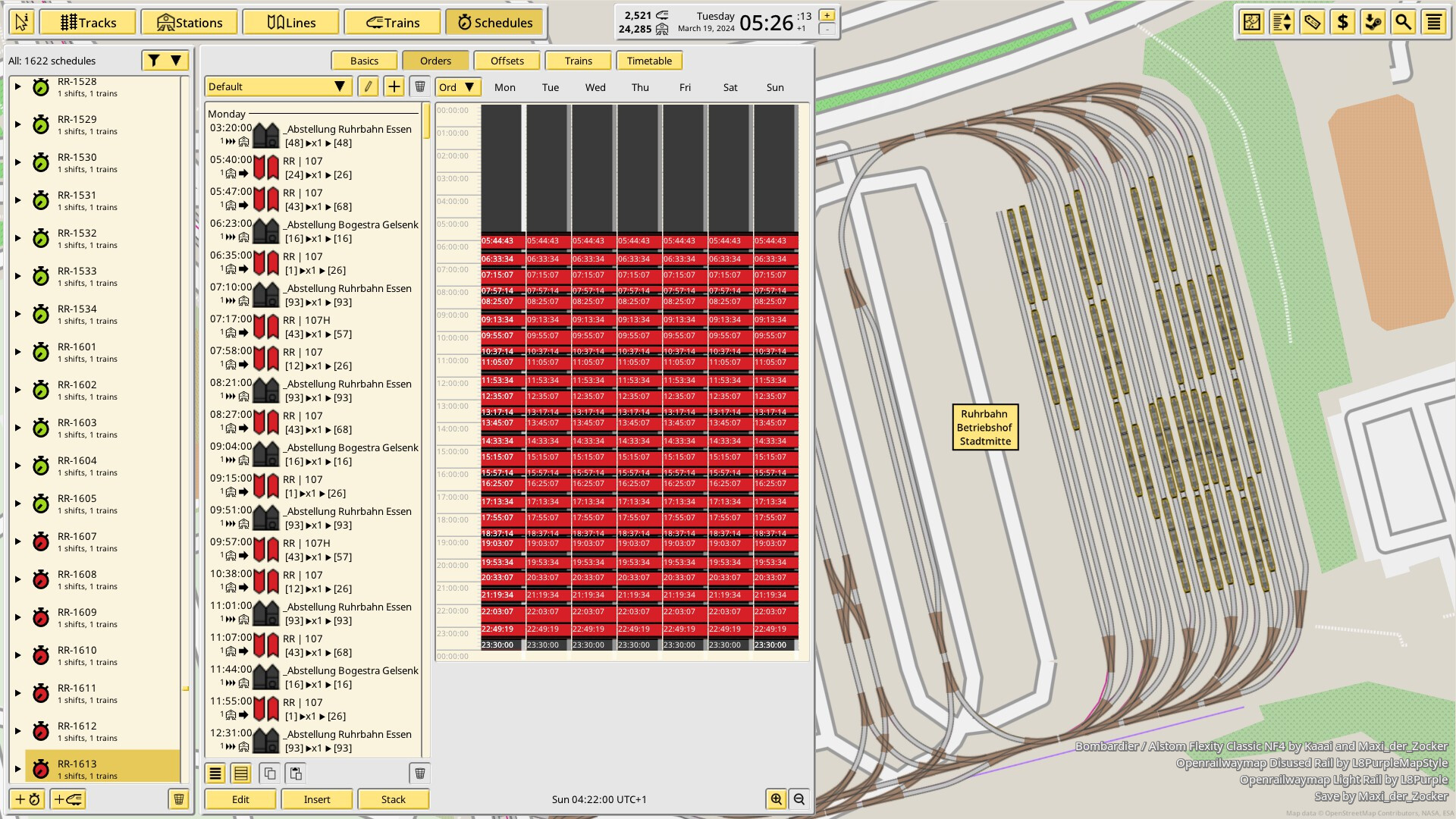Click the search magnifier icon
This screenshot has height=819, width=1456.
[1404, 23]
